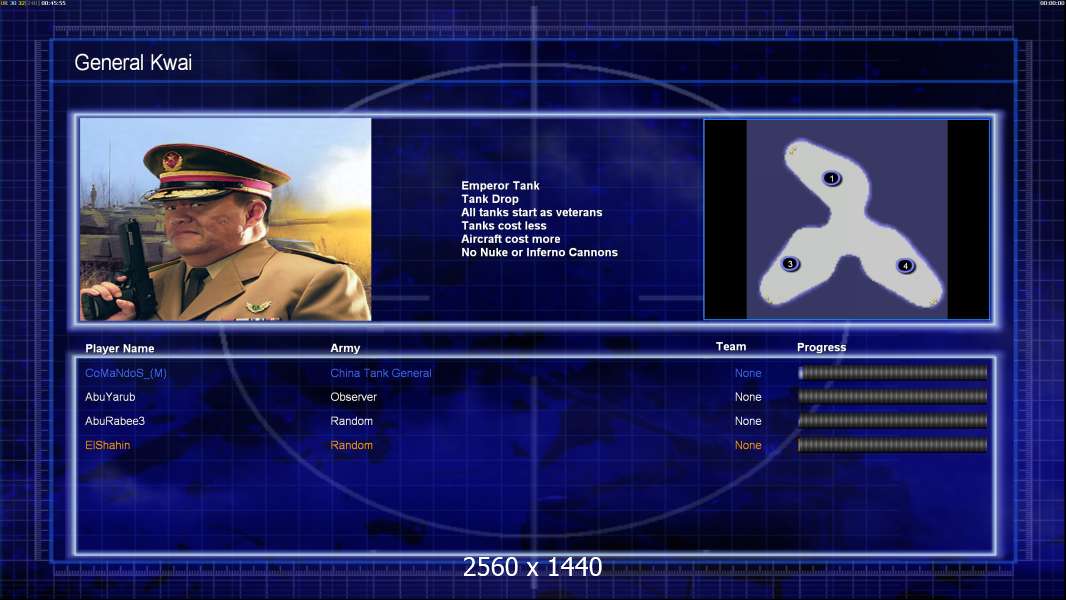The width and height of the screenshot is (1066, 600).
Task: Click AbuRabee3's loading progress bar
Action: click(893, 421)
